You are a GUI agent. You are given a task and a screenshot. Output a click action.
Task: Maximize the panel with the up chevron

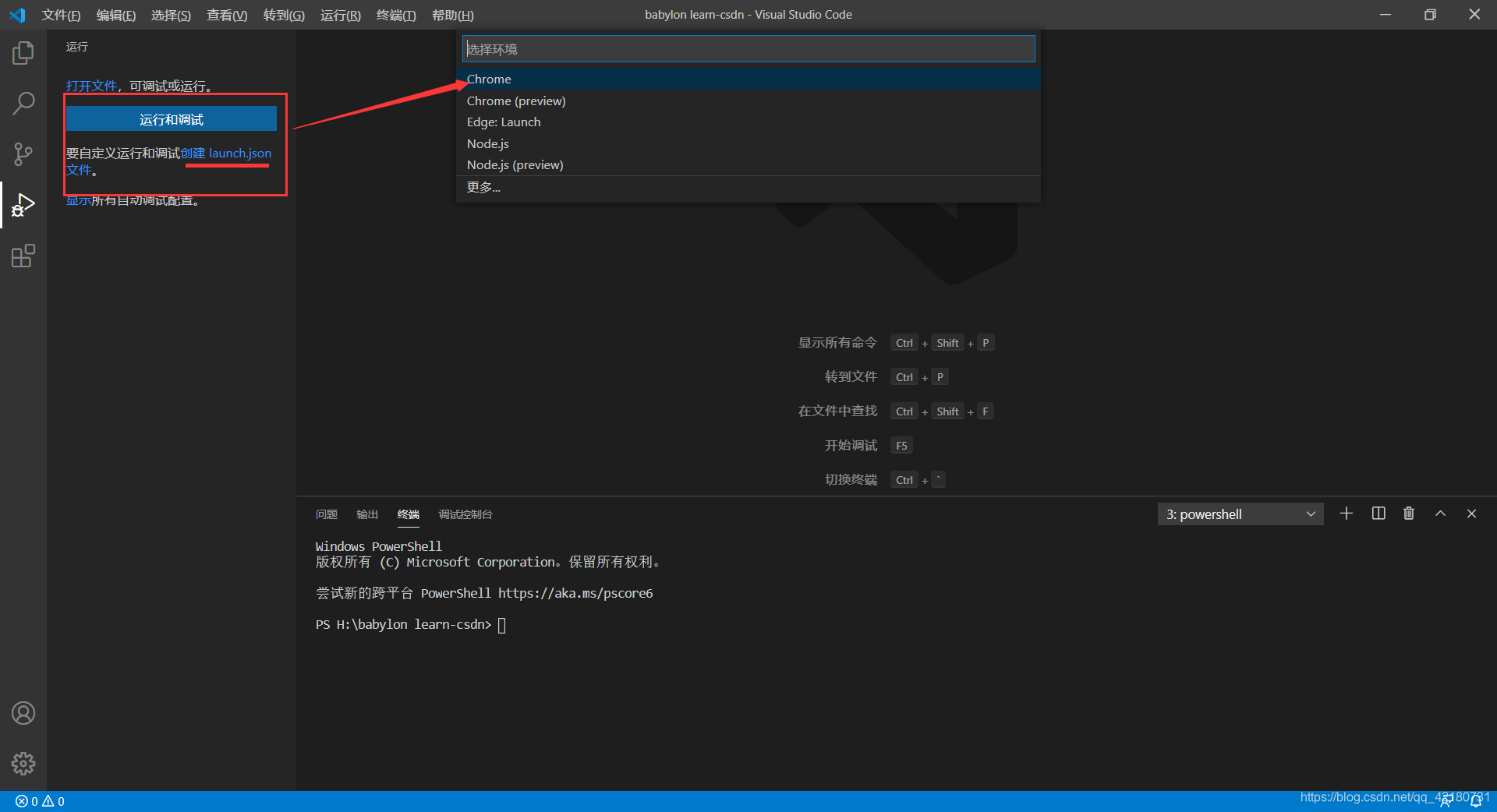(x=1441, y=514)
